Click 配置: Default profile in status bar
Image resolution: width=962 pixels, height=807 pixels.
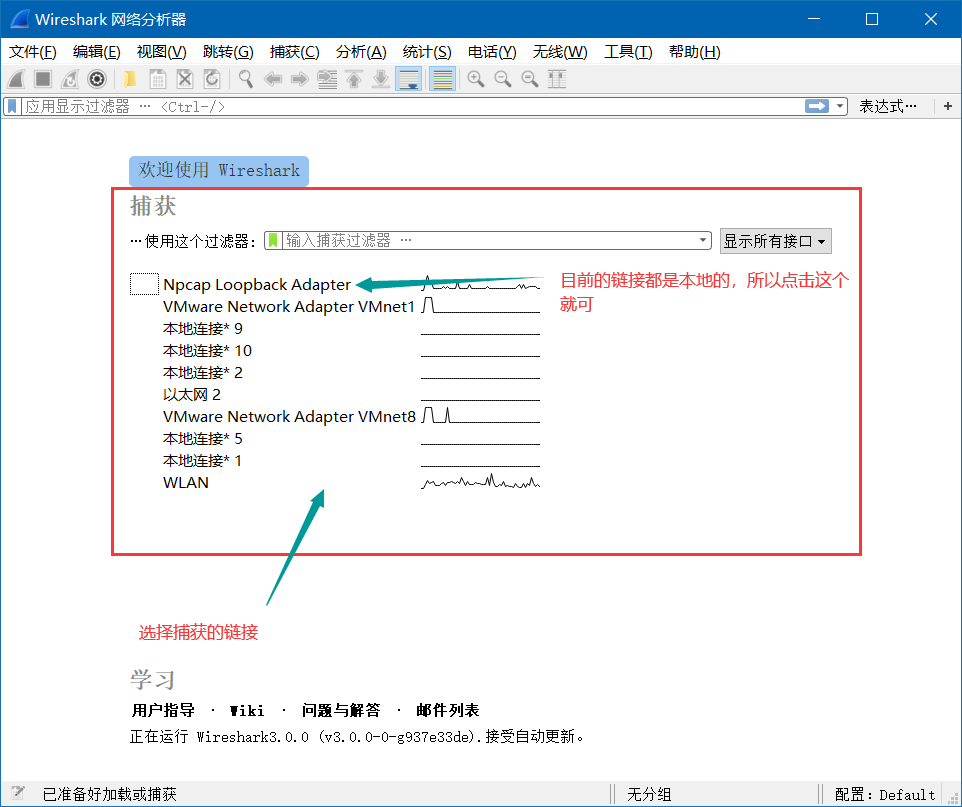tap(885, 795)
